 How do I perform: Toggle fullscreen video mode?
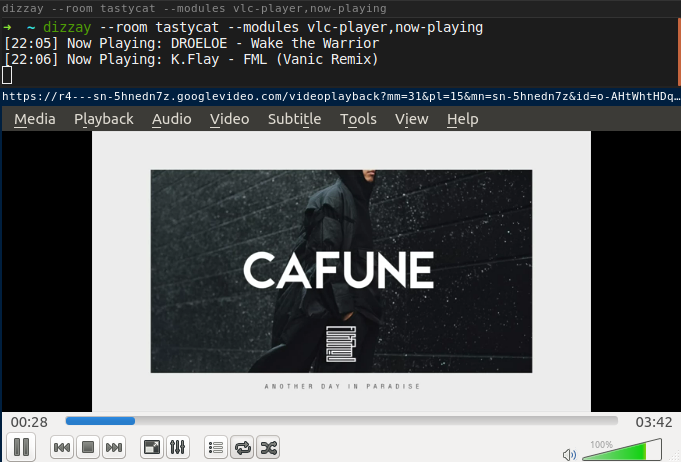152,447
